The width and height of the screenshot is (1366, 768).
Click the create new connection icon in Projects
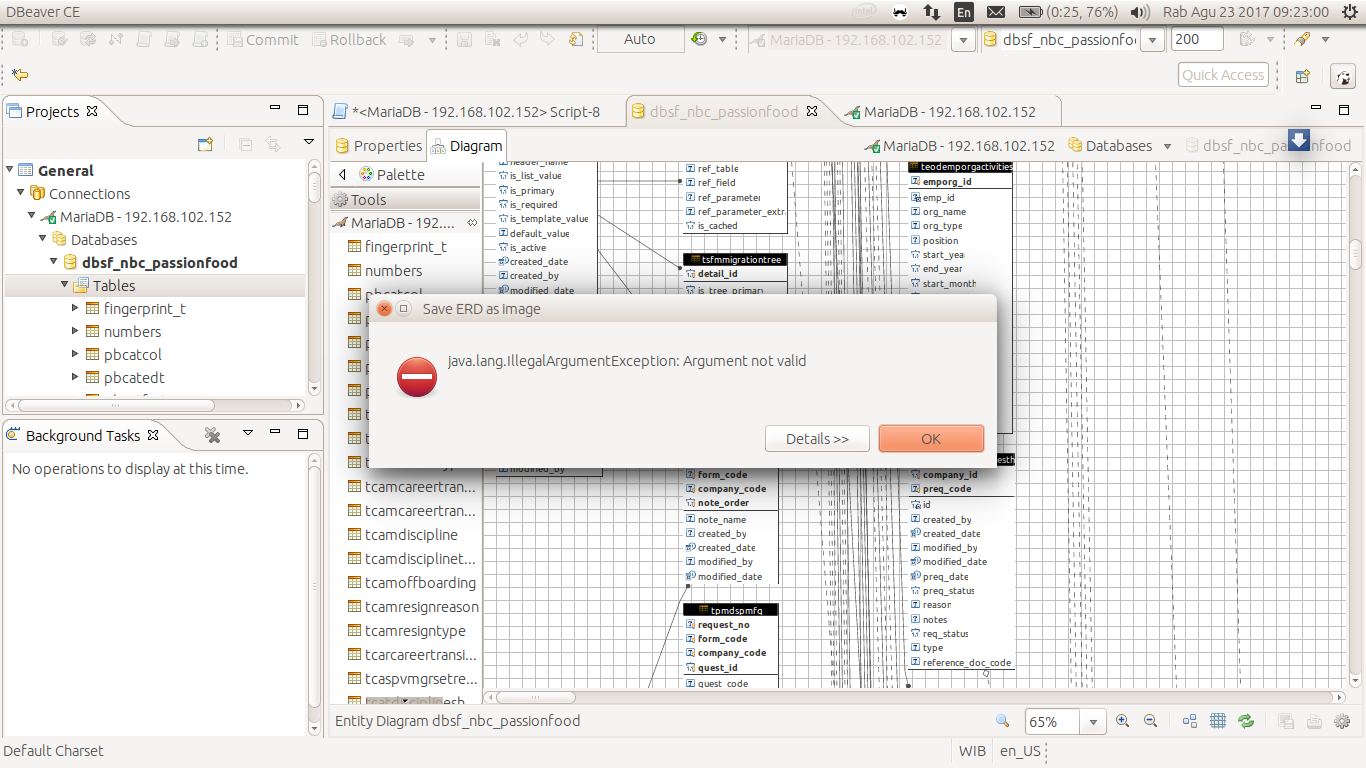(205, 144)
